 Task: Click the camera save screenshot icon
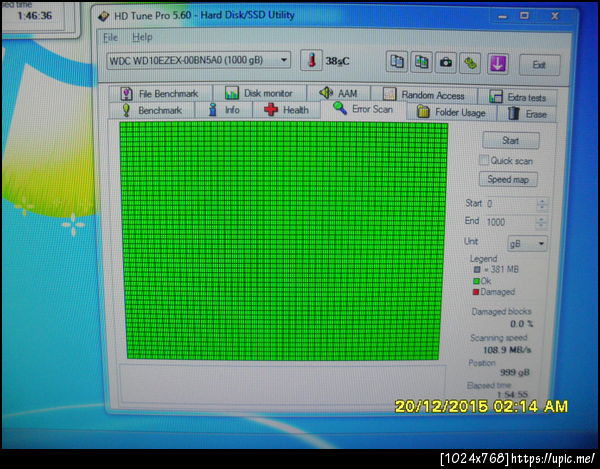(x=446, y=62)
